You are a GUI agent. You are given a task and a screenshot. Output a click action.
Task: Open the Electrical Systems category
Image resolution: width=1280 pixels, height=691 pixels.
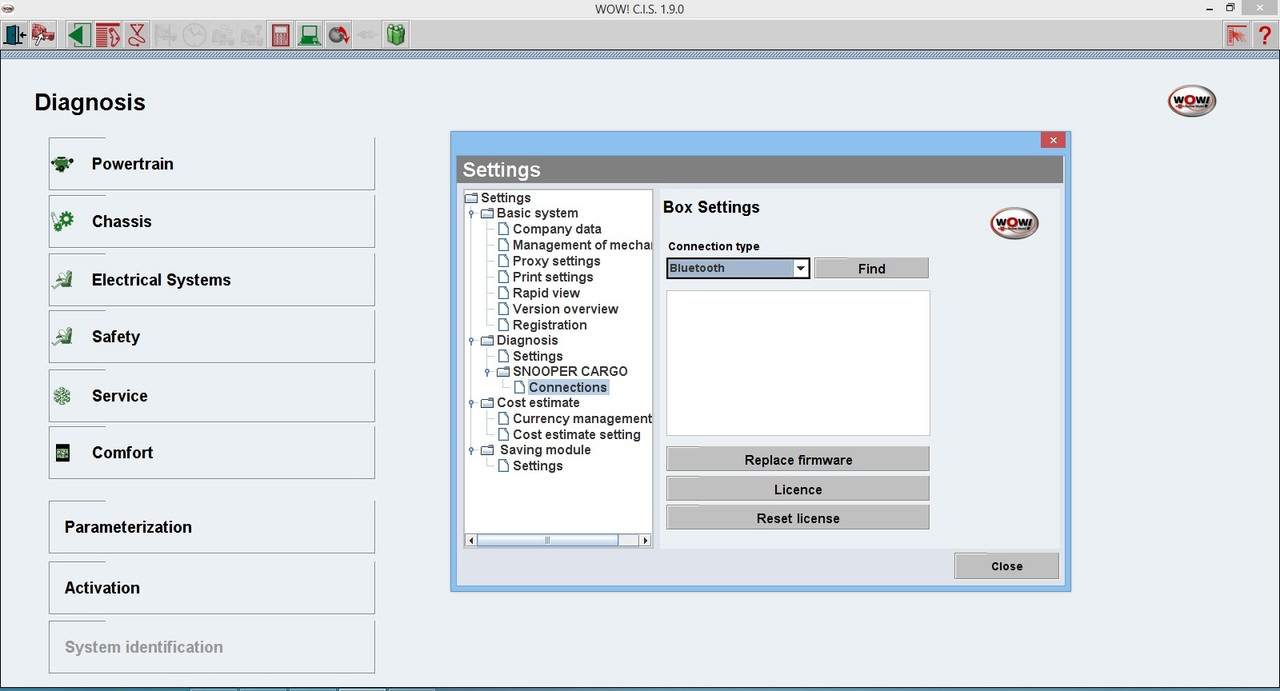pos(212,280)
